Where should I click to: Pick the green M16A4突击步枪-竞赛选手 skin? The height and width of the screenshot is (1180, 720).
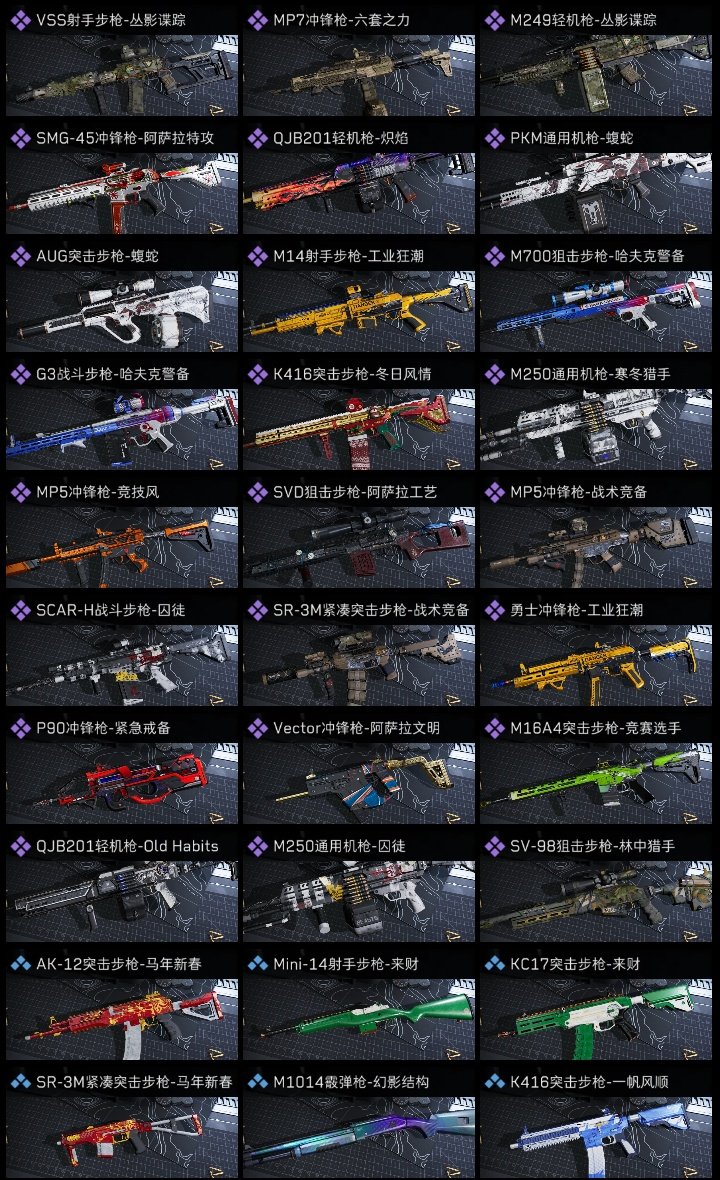(596, 783)
